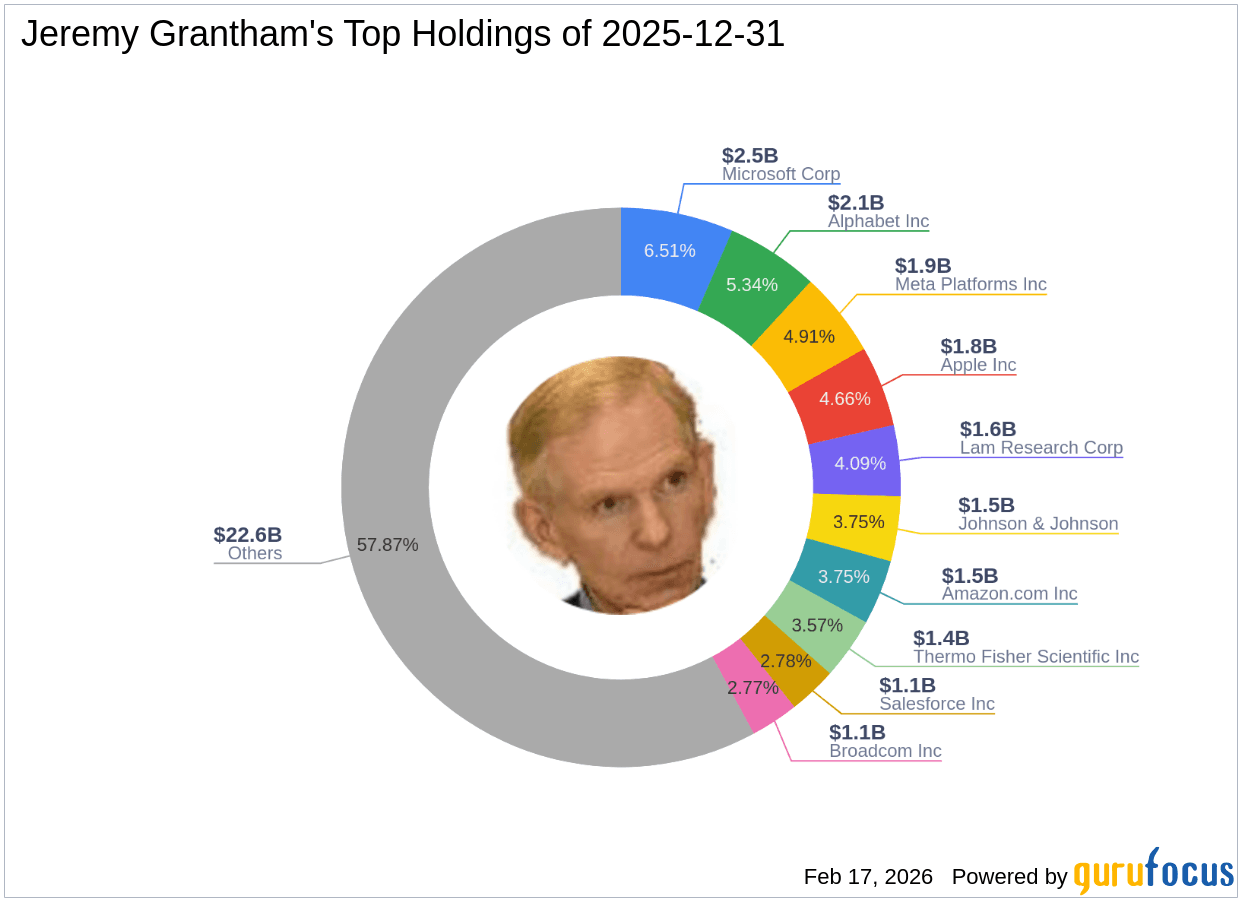The image size is (1242, 902).
Task: Select the light green Thermo Fisher slice
Action: pos(817,626)
